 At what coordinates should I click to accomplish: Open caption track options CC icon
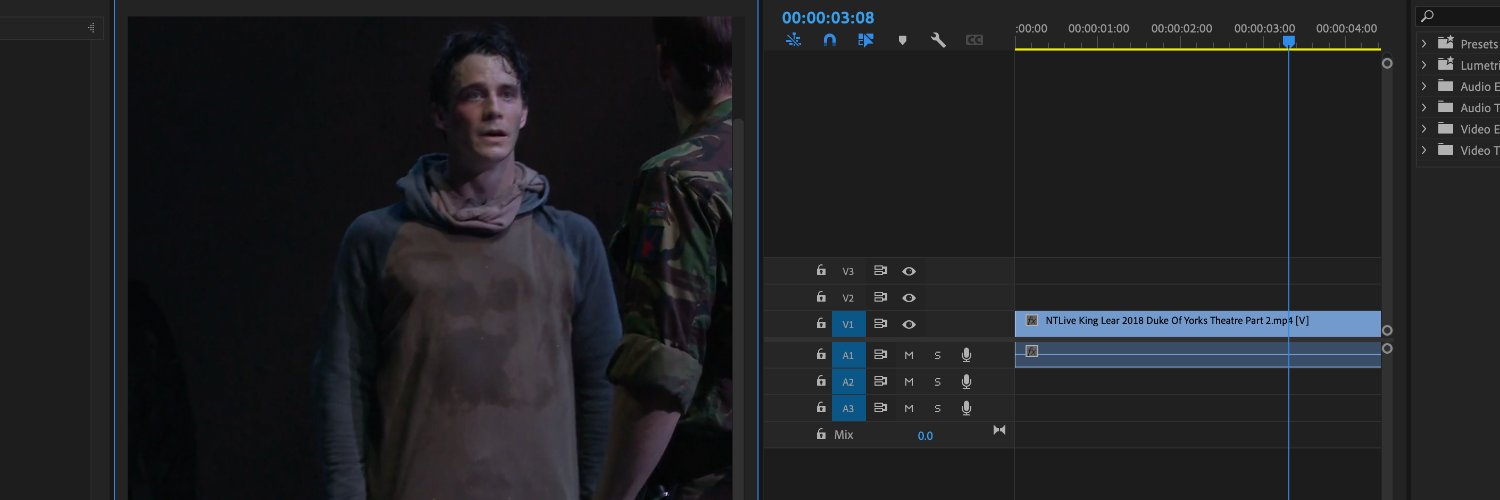974,40
